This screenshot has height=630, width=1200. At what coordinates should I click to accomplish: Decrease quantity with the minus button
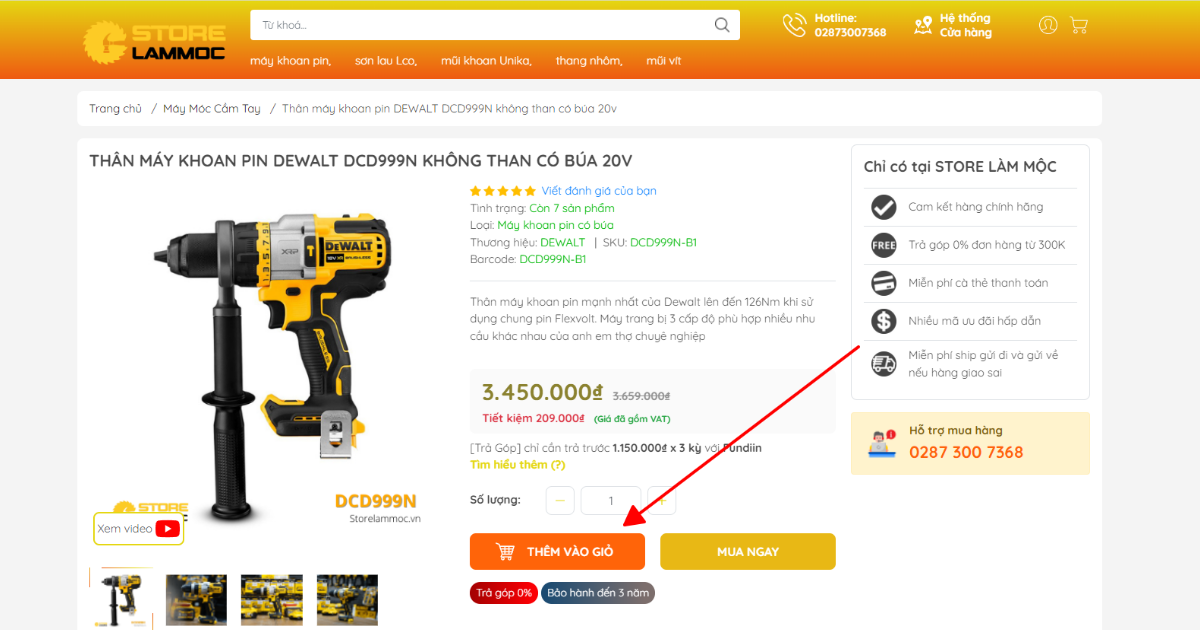[x=560, y=500]
